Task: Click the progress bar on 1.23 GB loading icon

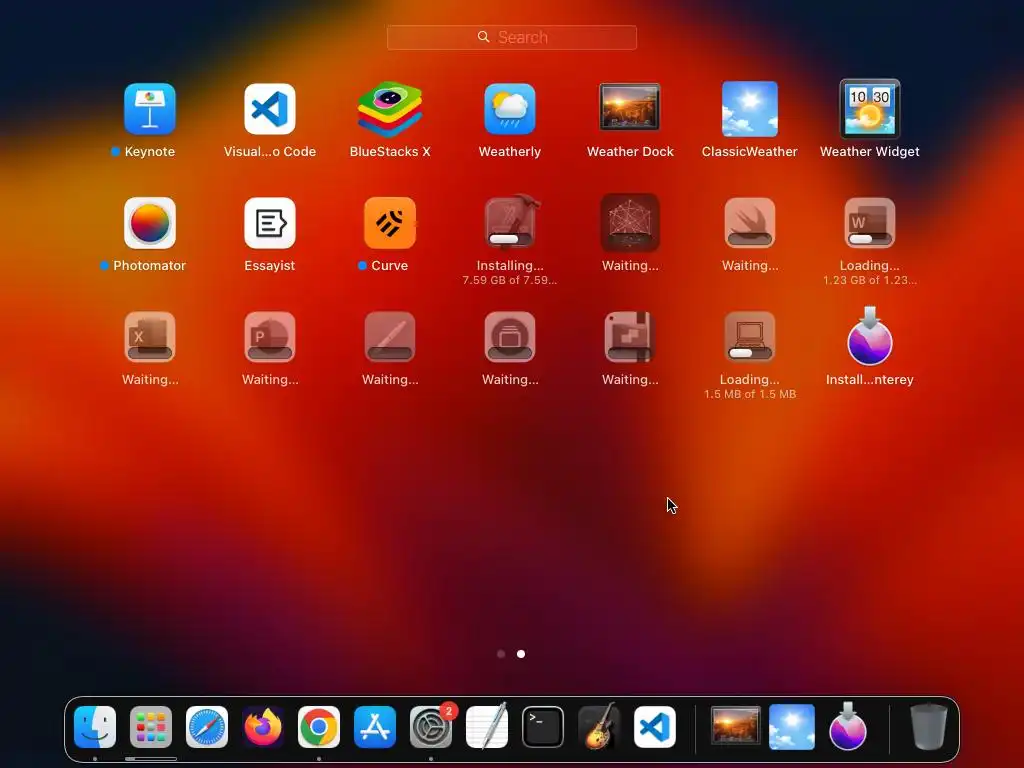Action: 870,239
